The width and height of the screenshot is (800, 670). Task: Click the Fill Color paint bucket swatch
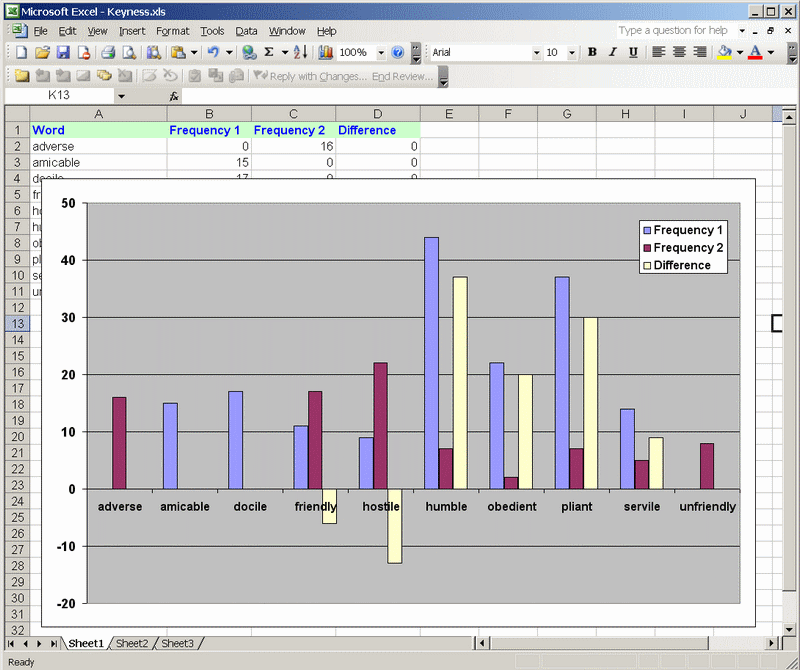tap(725, 52)
